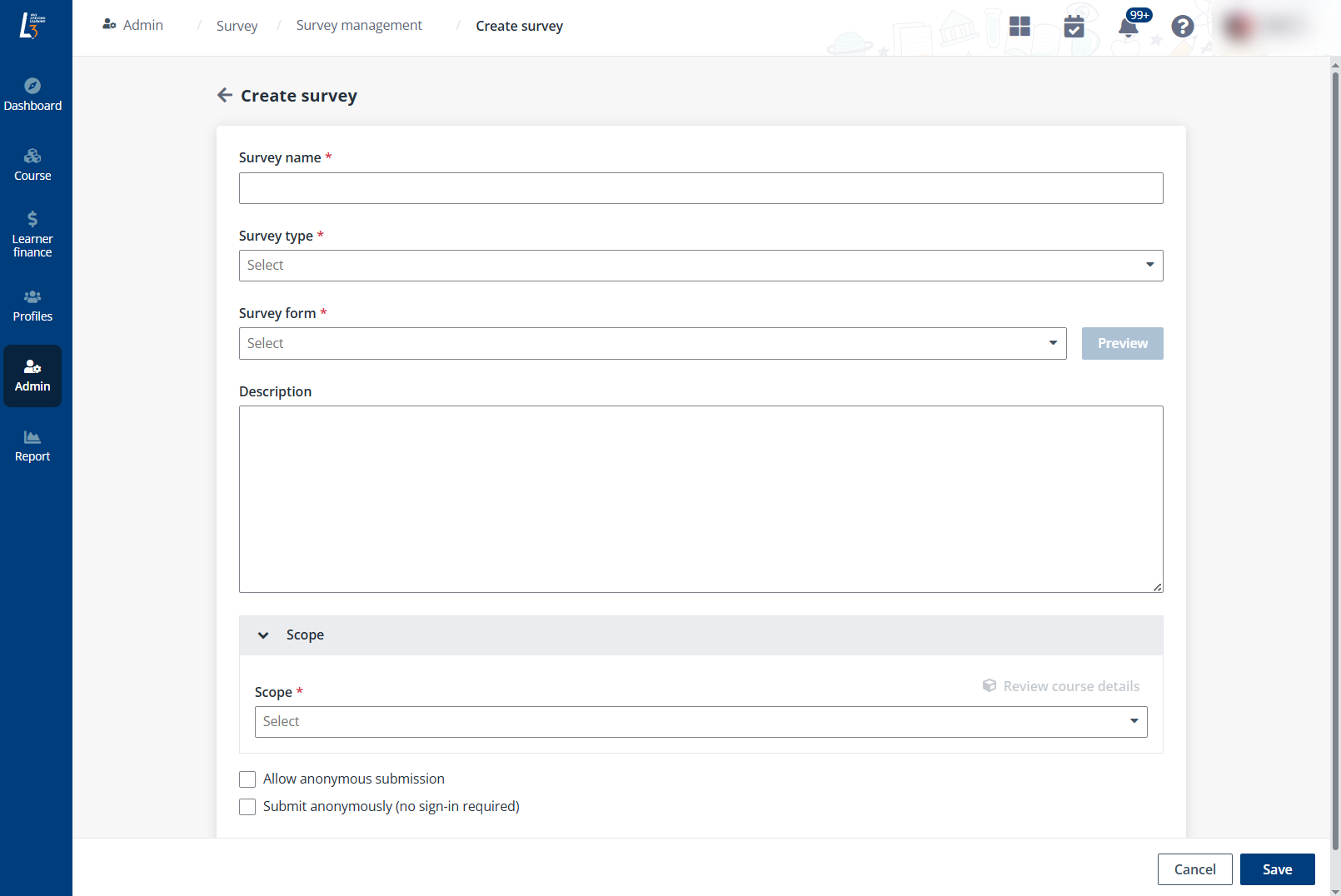
Task: Click the Survey name input field
Action: tap(700, 188)
